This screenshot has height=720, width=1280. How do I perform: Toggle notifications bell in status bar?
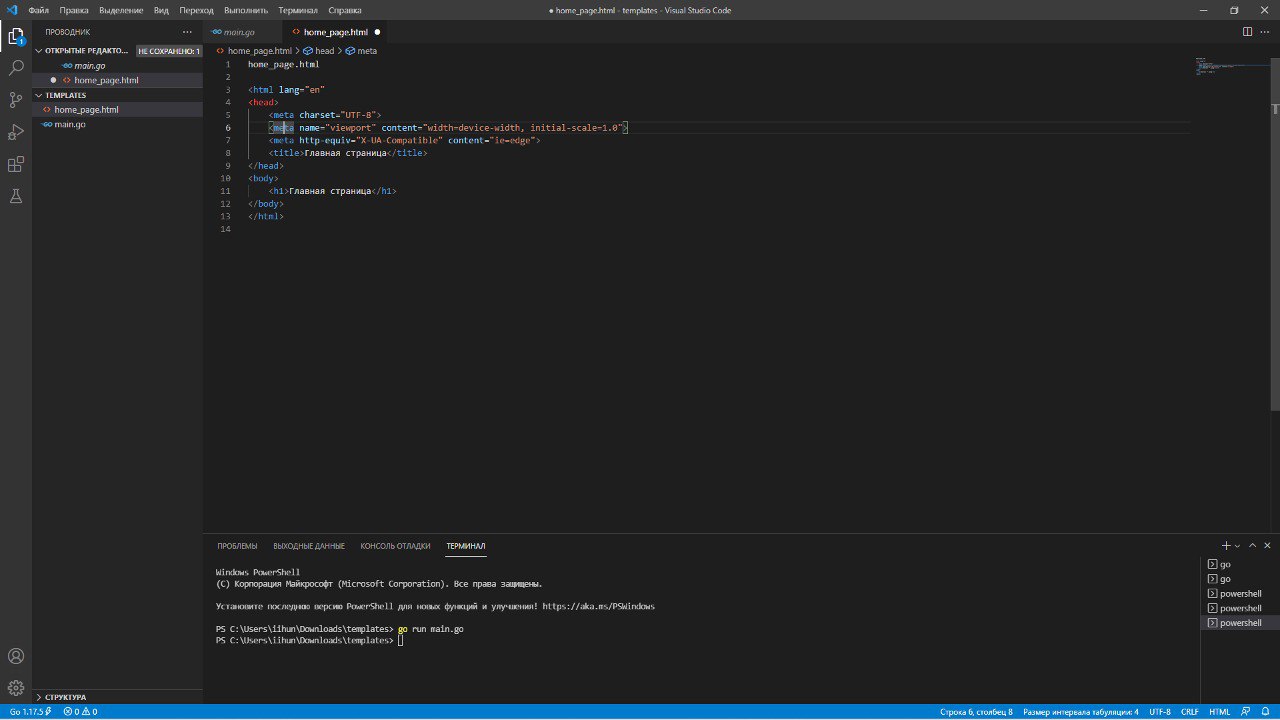click(1265, 712)
